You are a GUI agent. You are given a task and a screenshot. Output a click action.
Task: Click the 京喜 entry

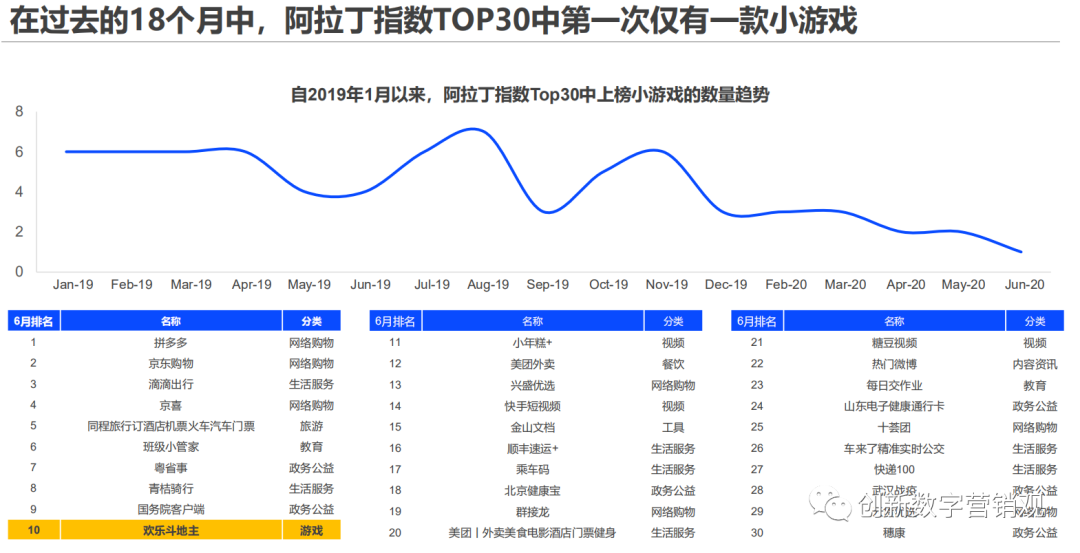[171, 405]
